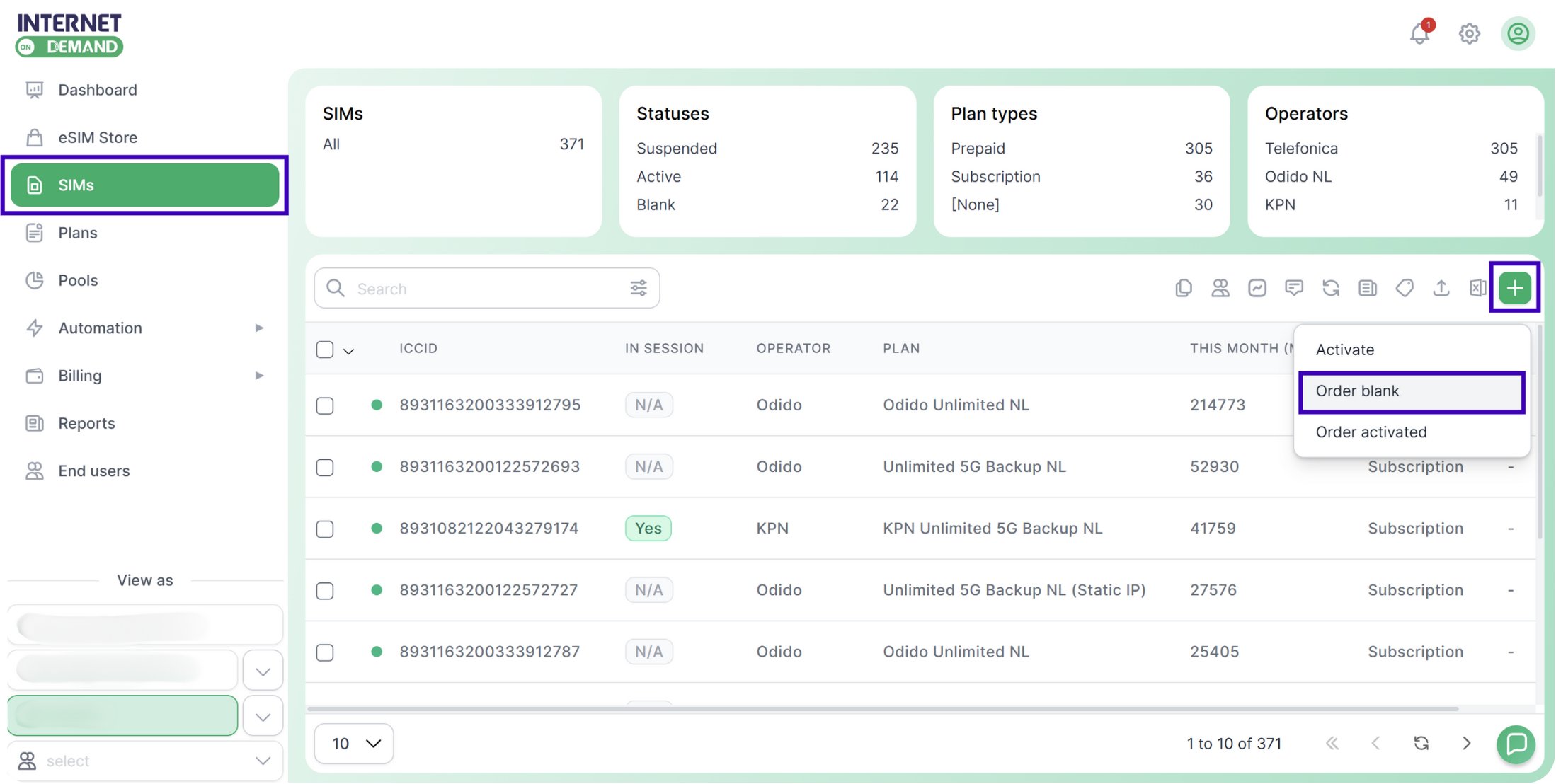Viewport: 1556px width, 784px height.
Task: Go to next page of SIMs
Action: point(1466,744)
